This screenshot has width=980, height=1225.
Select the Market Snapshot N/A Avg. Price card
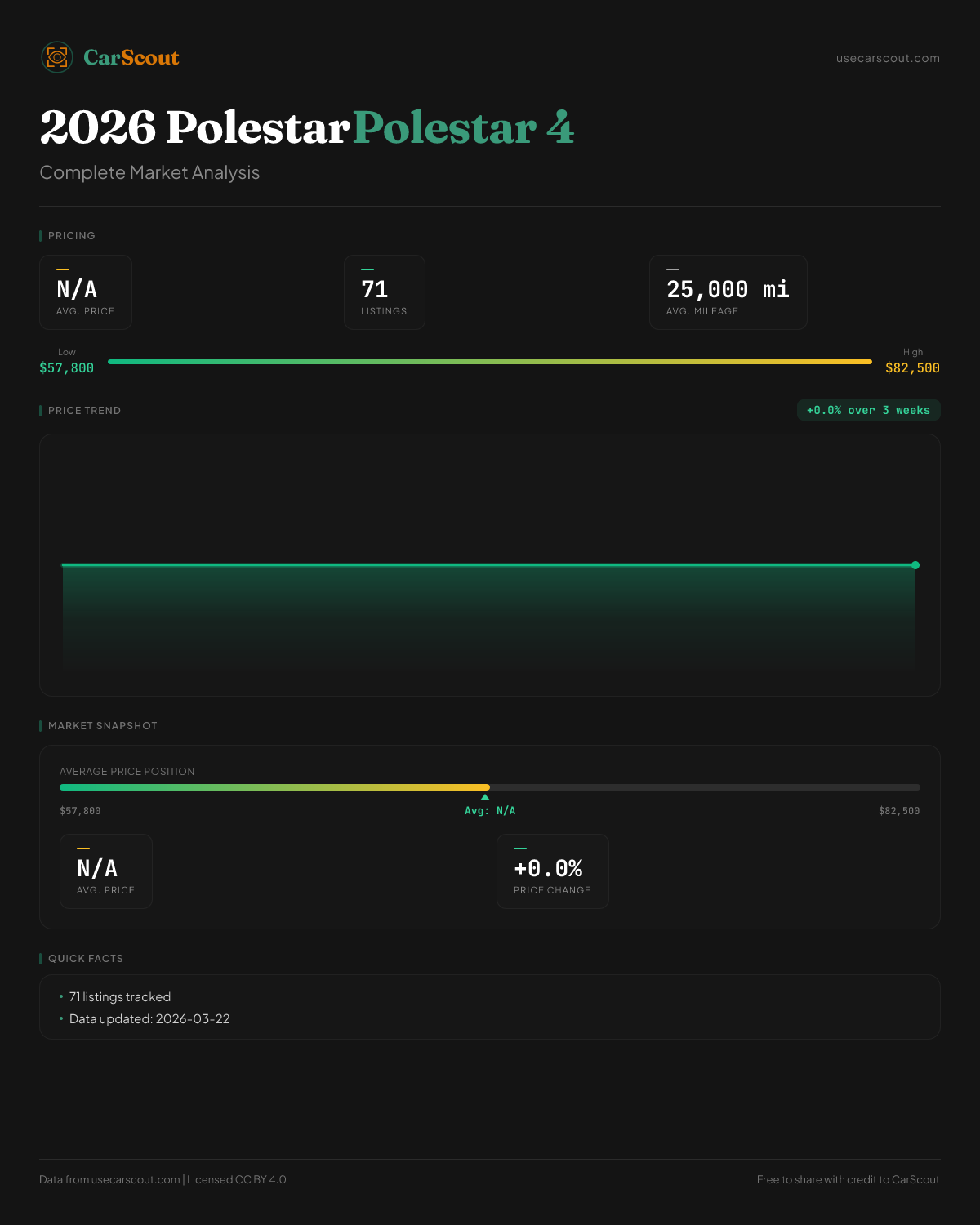(106, 871)
